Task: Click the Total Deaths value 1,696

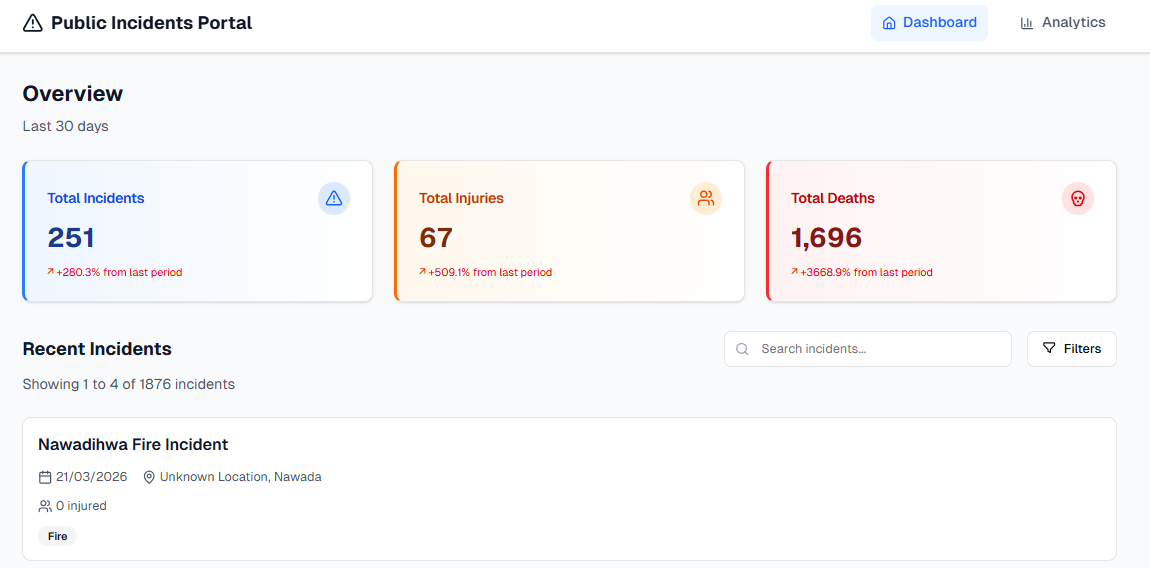Action: (826, 237)
